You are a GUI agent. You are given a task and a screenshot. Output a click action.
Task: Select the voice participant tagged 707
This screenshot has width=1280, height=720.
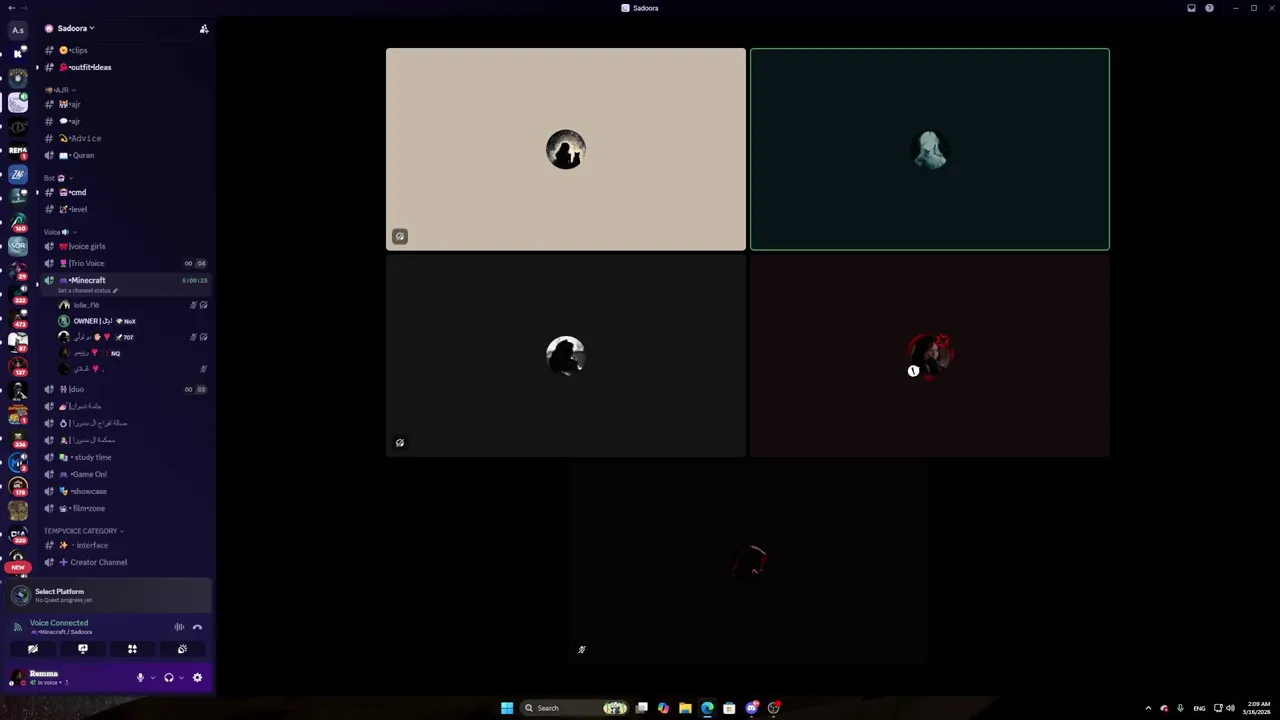point(132,337)
